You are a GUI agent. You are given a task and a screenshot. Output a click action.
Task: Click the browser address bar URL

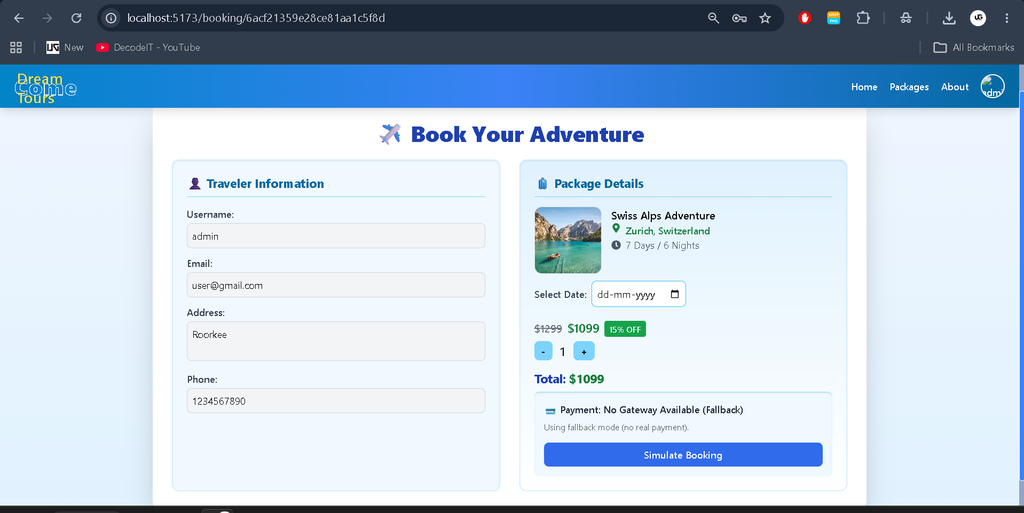(x=256, y=18)
